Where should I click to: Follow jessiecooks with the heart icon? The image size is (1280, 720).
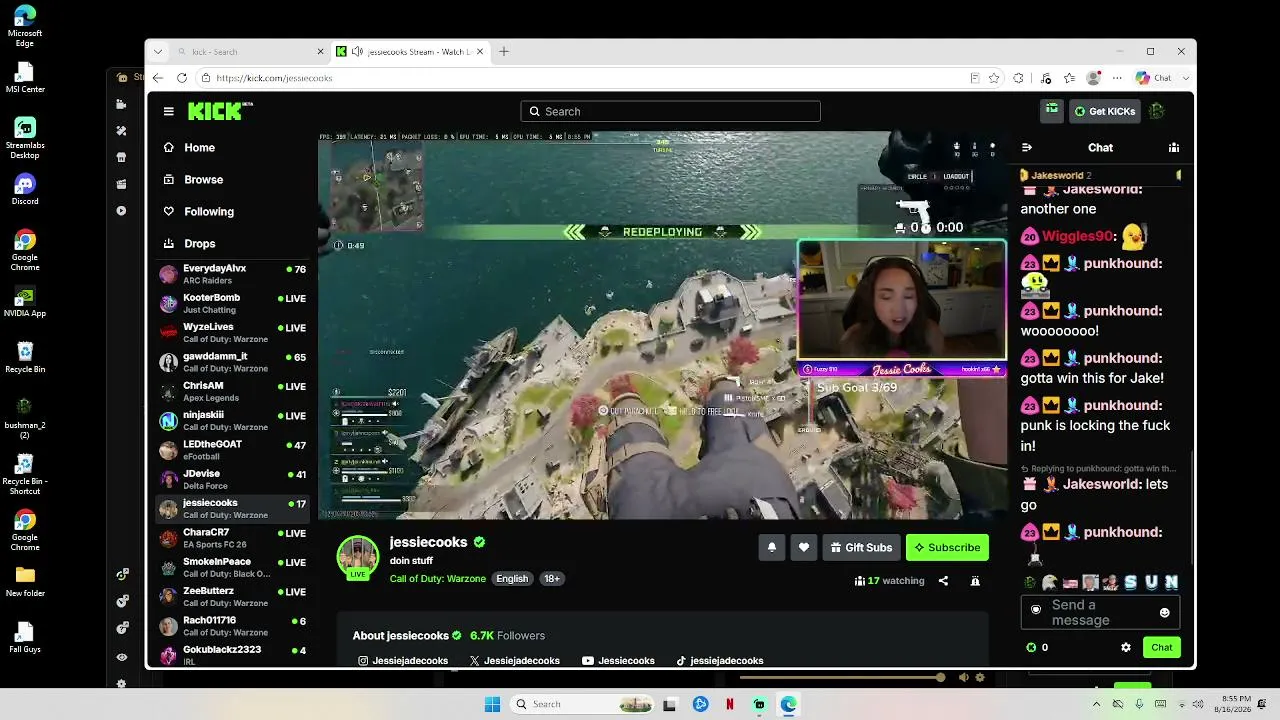804,547
